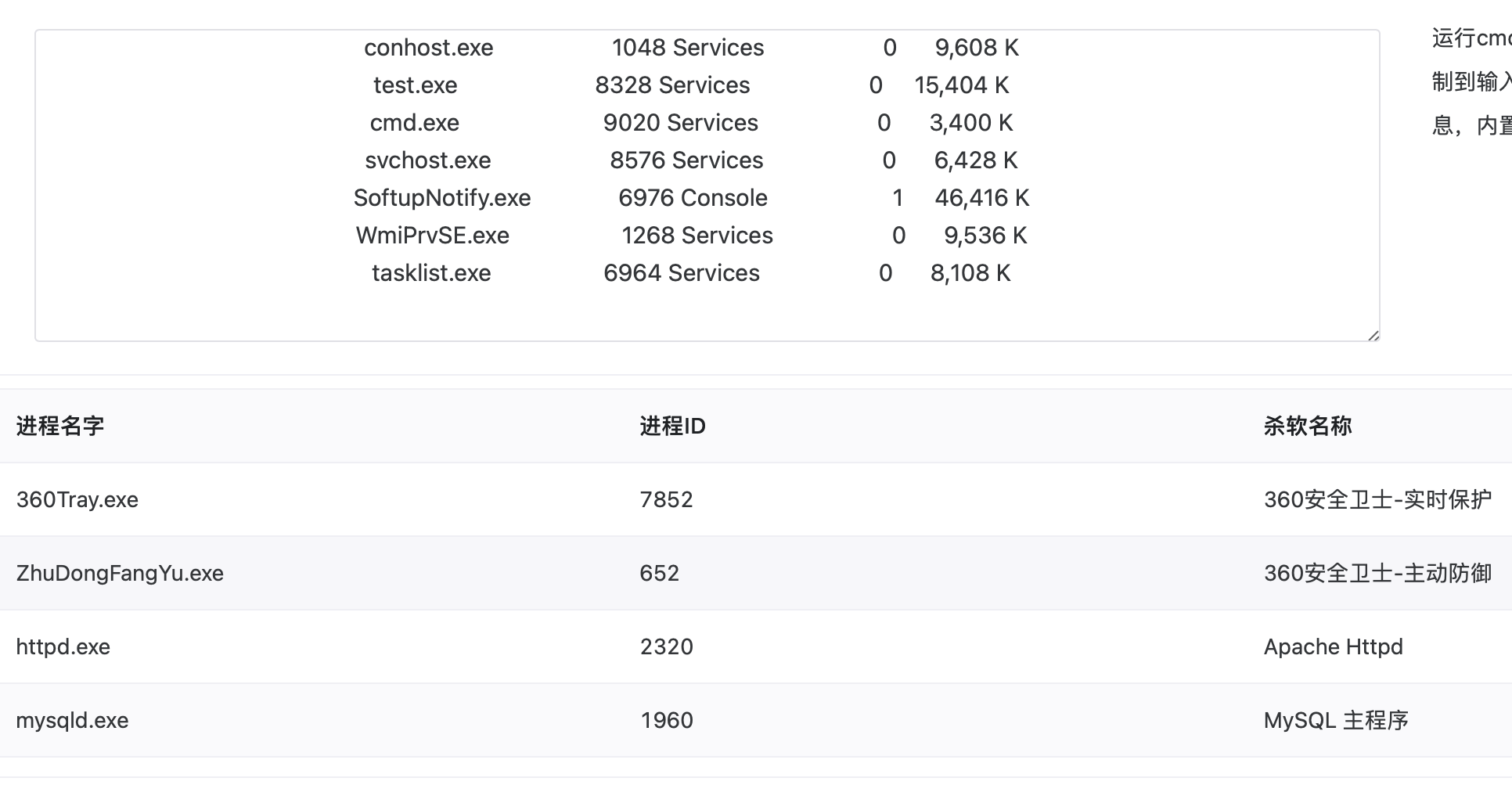The height and width of the screenshot is (803, 1512).
Task: Click the MySQL 主程序 label
Action: pyautogui.click(x=1336, y=720)
